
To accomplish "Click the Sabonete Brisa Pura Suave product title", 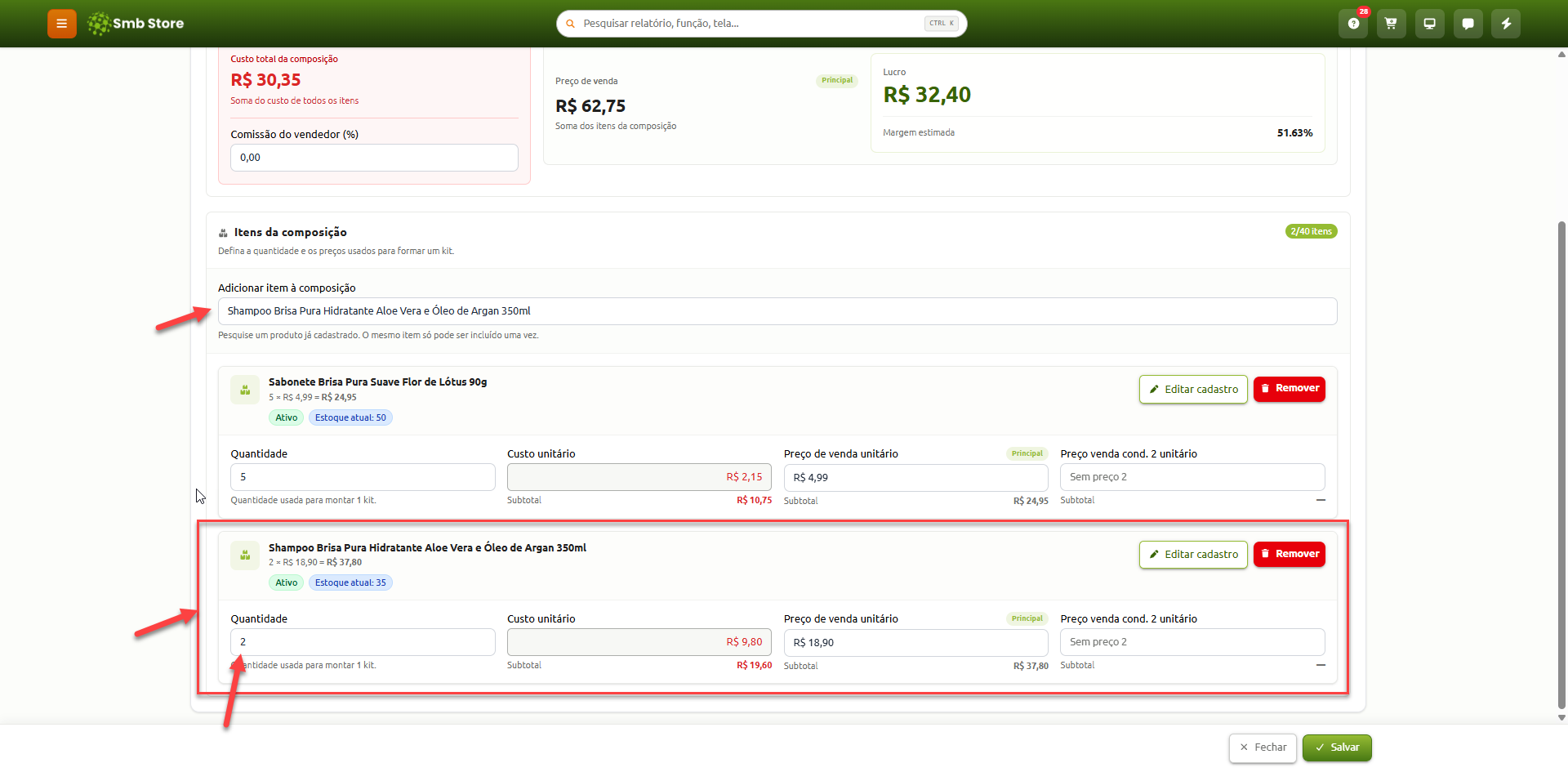I will coord(377,382).
